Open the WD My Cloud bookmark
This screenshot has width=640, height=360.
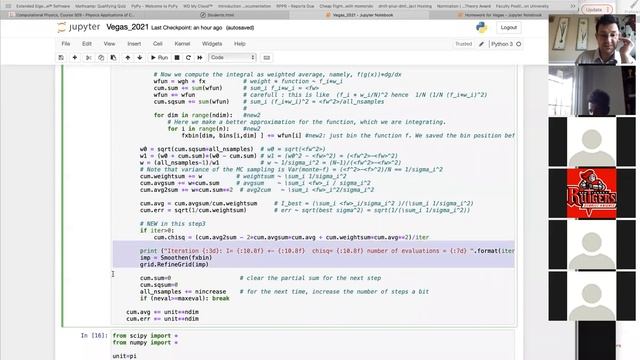click(x=198, y=6)
